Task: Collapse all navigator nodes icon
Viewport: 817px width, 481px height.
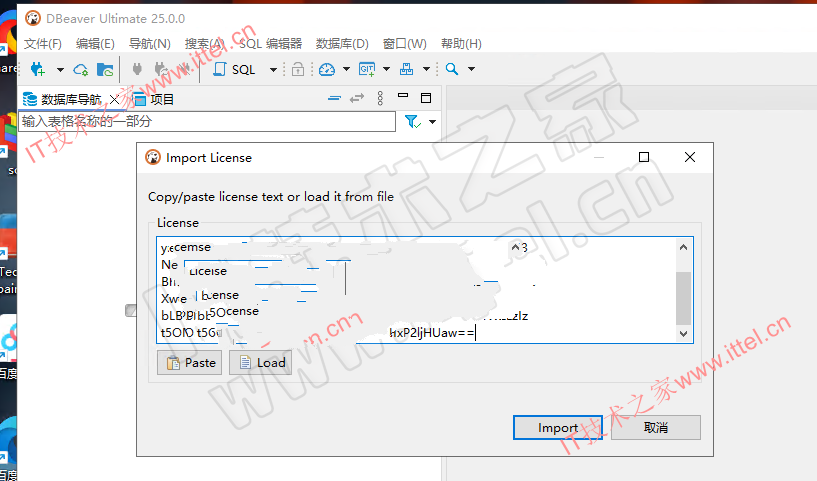Action: pyautogui.click(x=335, y=98)
